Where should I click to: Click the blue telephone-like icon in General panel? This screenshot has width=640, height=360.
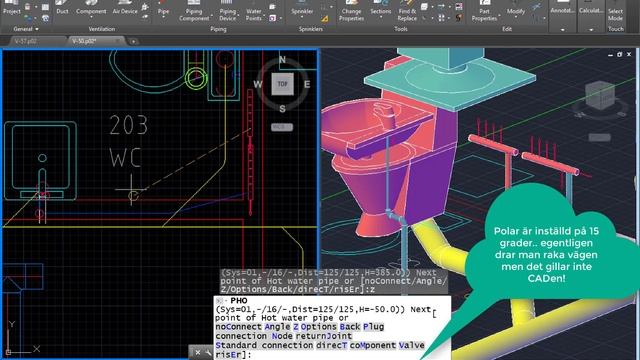point(45,18)
